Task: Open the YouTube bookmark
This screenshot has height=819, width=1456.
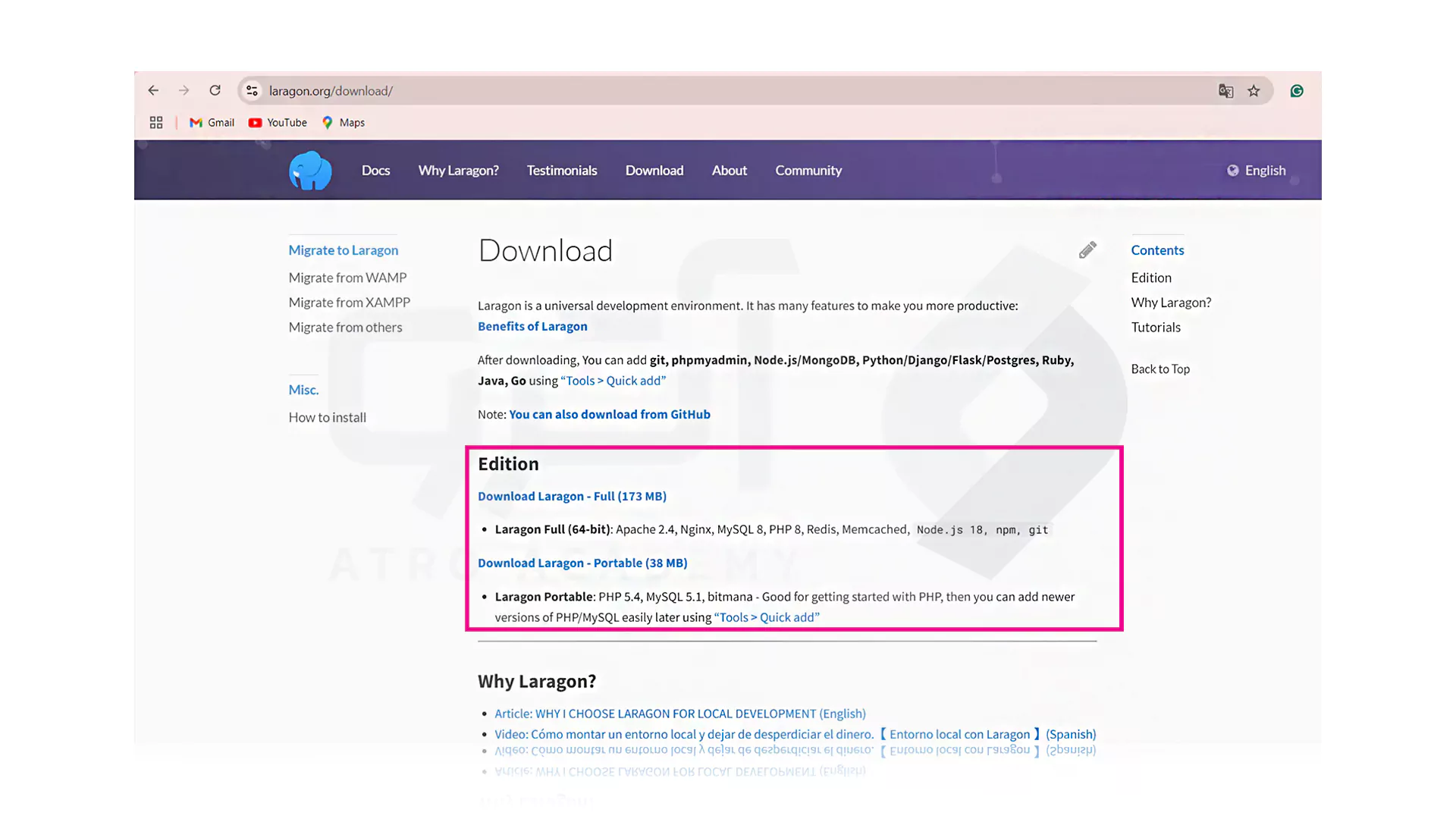Action: pyautogui.click(x=278, y=123)
